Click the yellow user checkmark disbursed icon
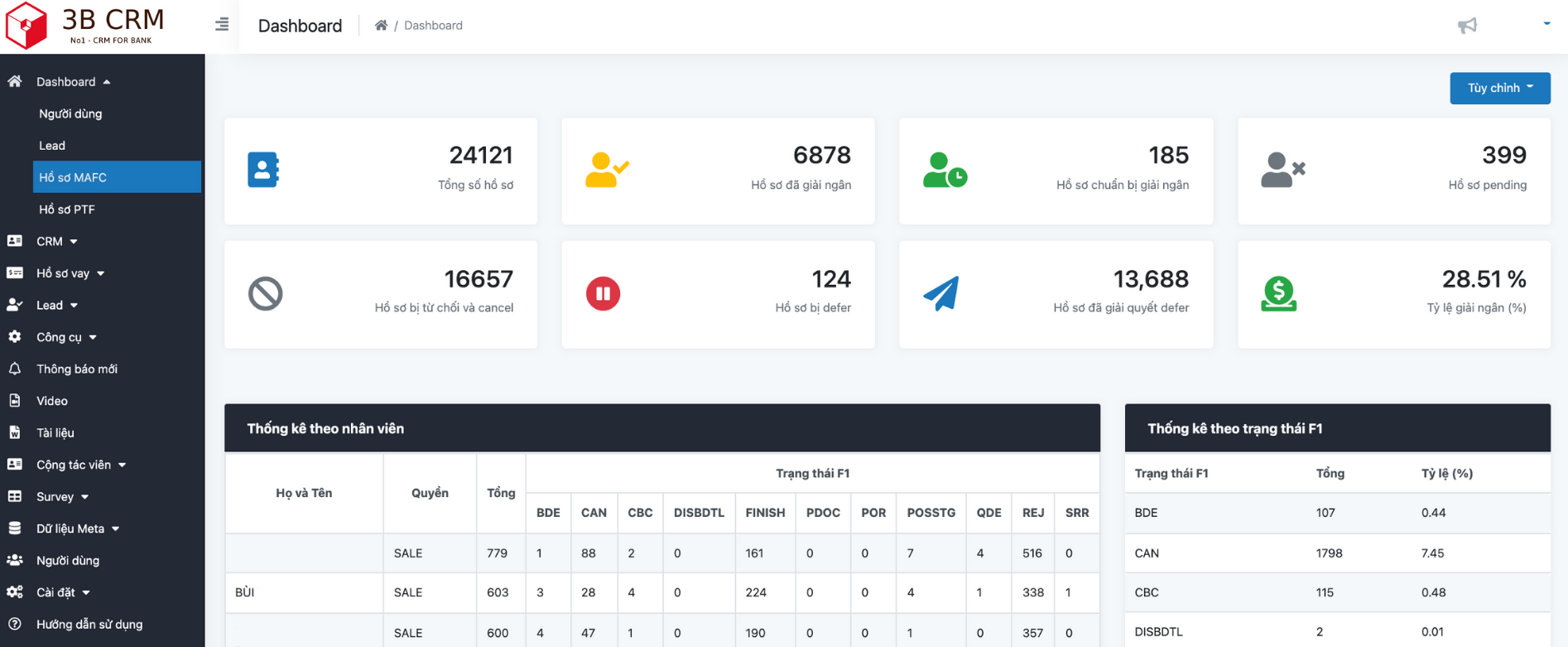The image size is (1568, 647). coord(606,170)
